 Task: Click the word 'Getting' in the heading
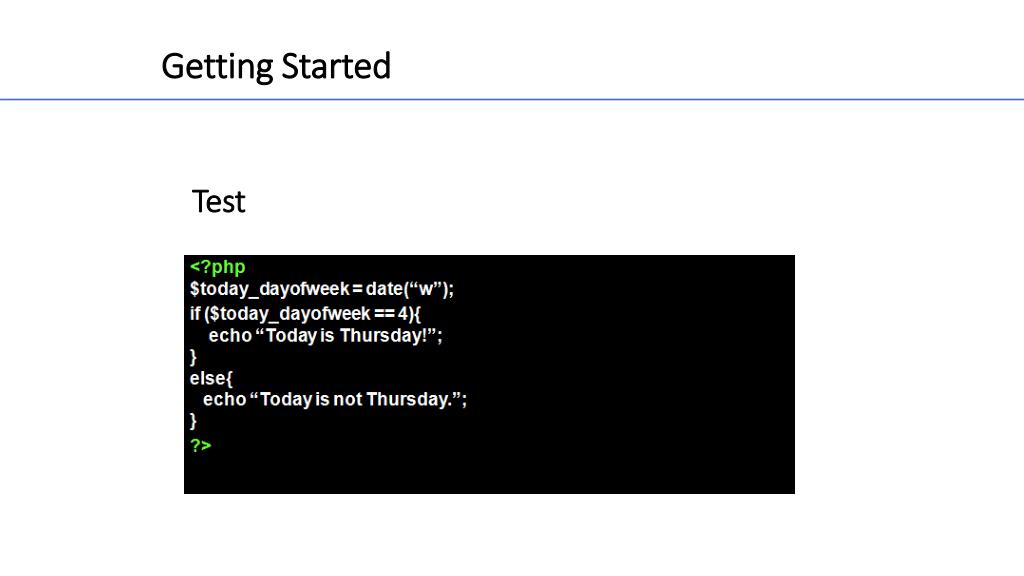217,67
